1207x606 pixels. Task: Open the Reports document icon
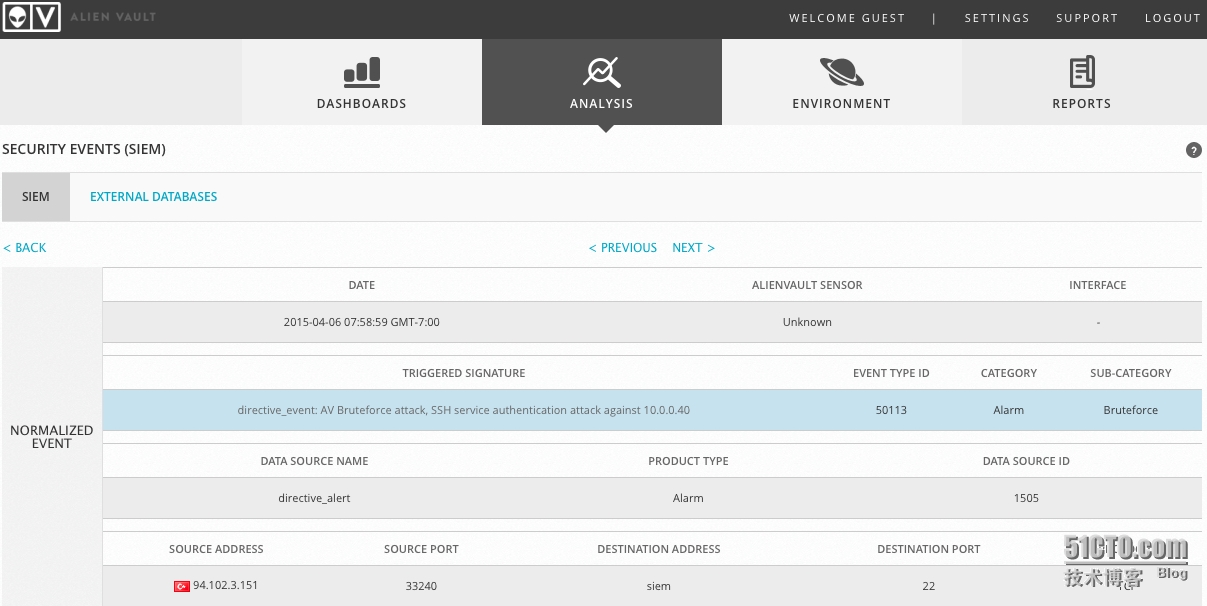tap(1081, 72)
